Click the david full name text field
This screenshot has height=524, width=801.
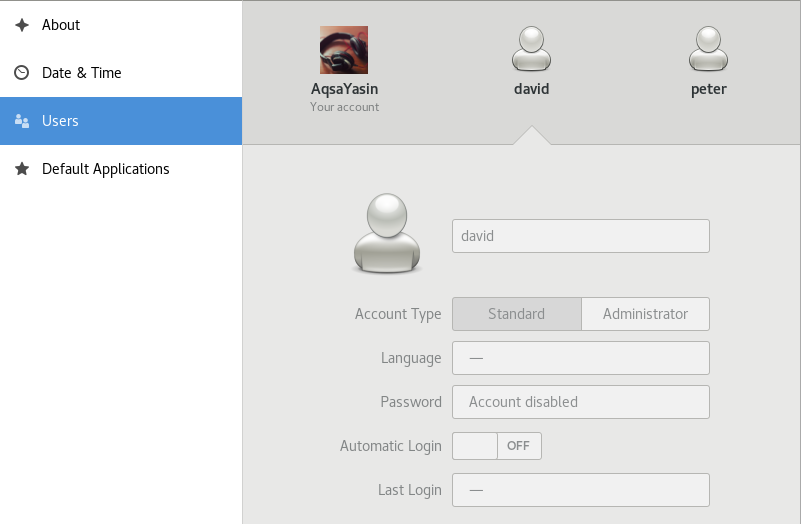(x=580, y=236)
